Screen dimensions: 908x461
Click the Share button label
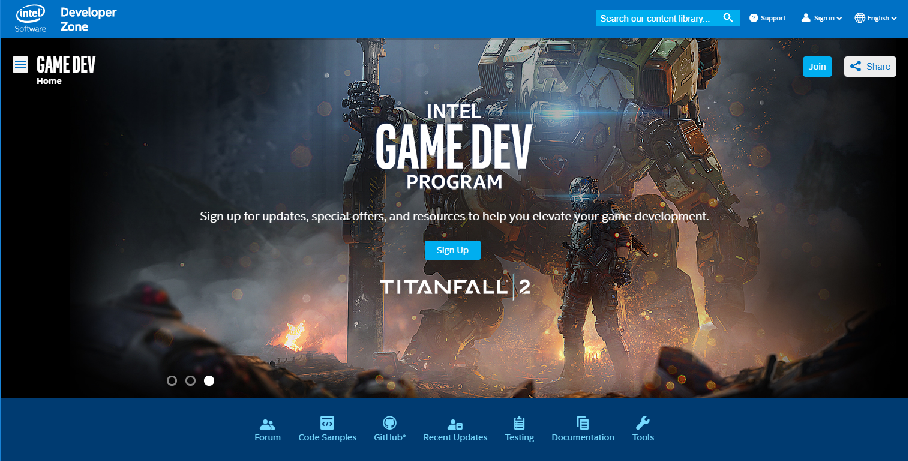[x=878, y=66]
